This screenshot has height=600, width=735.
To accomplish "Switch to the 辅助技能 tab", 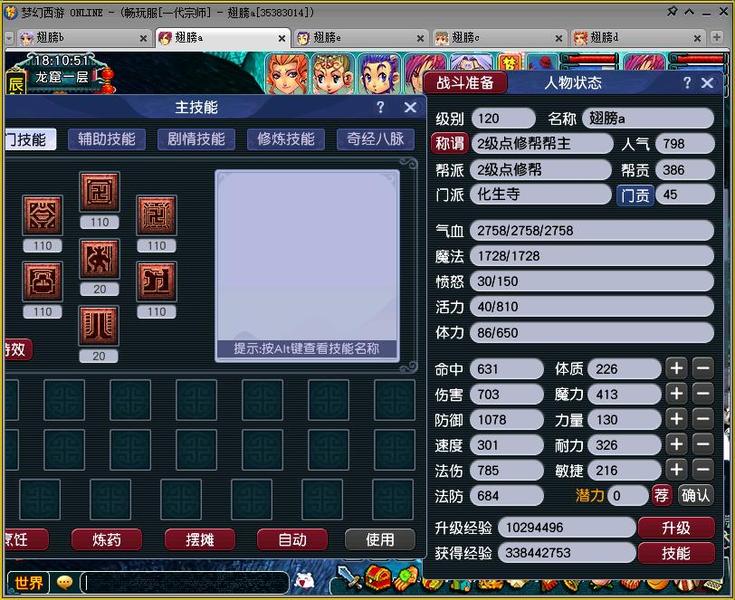I will tap(106, 139).
